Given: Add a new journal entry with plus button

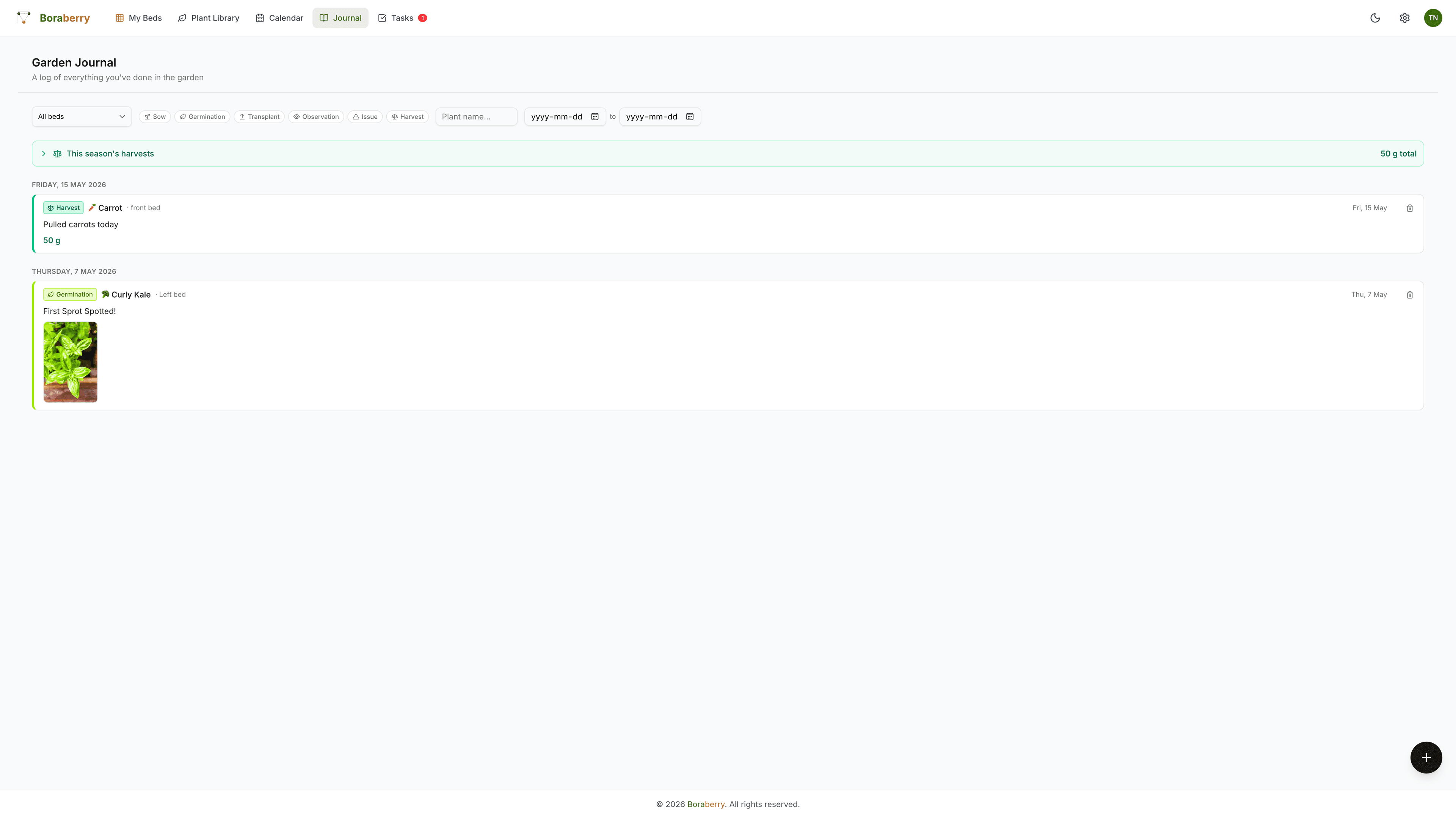Looking at the screenshot, I should 1426,758.
